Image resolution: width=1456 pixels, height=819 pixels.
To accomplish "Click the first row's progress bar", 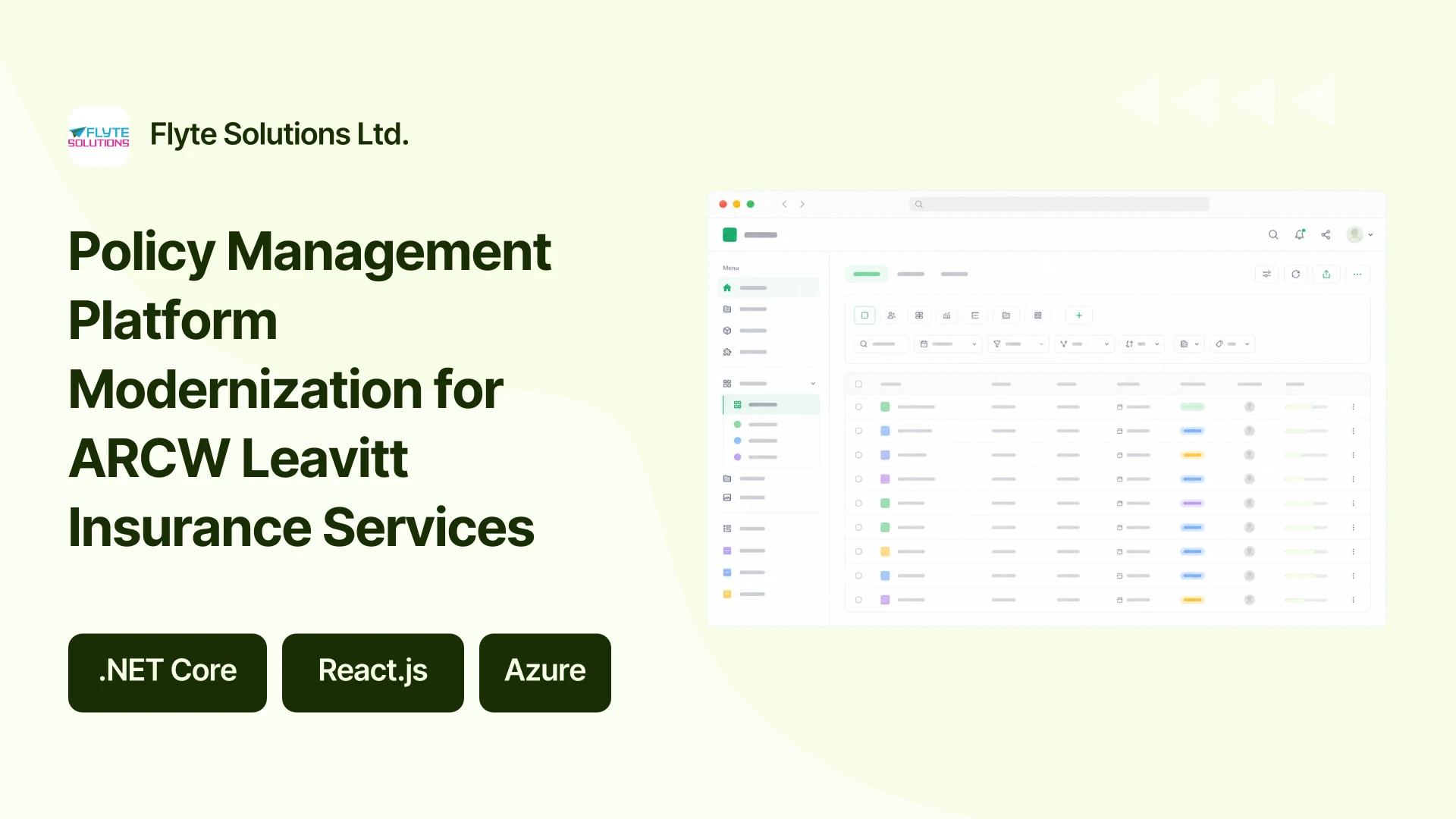I will pyautogui.click(x=1306, y=407).
